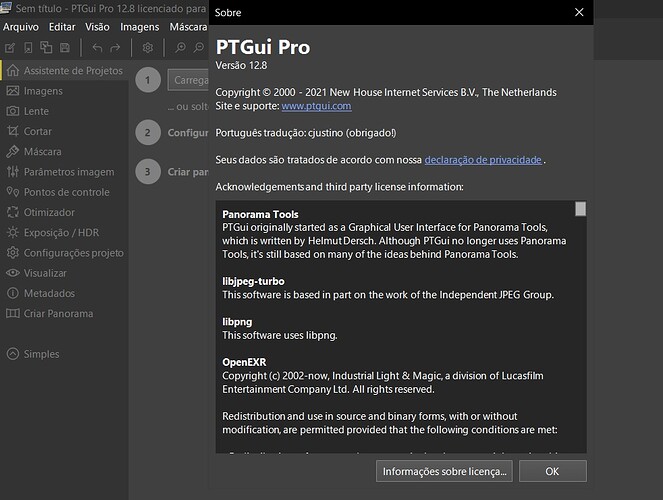Click the Save floppy disk icon

tap(65, 48)
